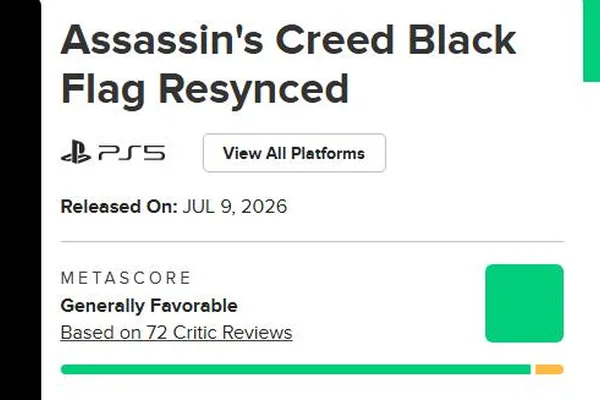Click the PS5 platform wordmark
The height and width of the screenshot is (400, 600).
tap(132, 152)
